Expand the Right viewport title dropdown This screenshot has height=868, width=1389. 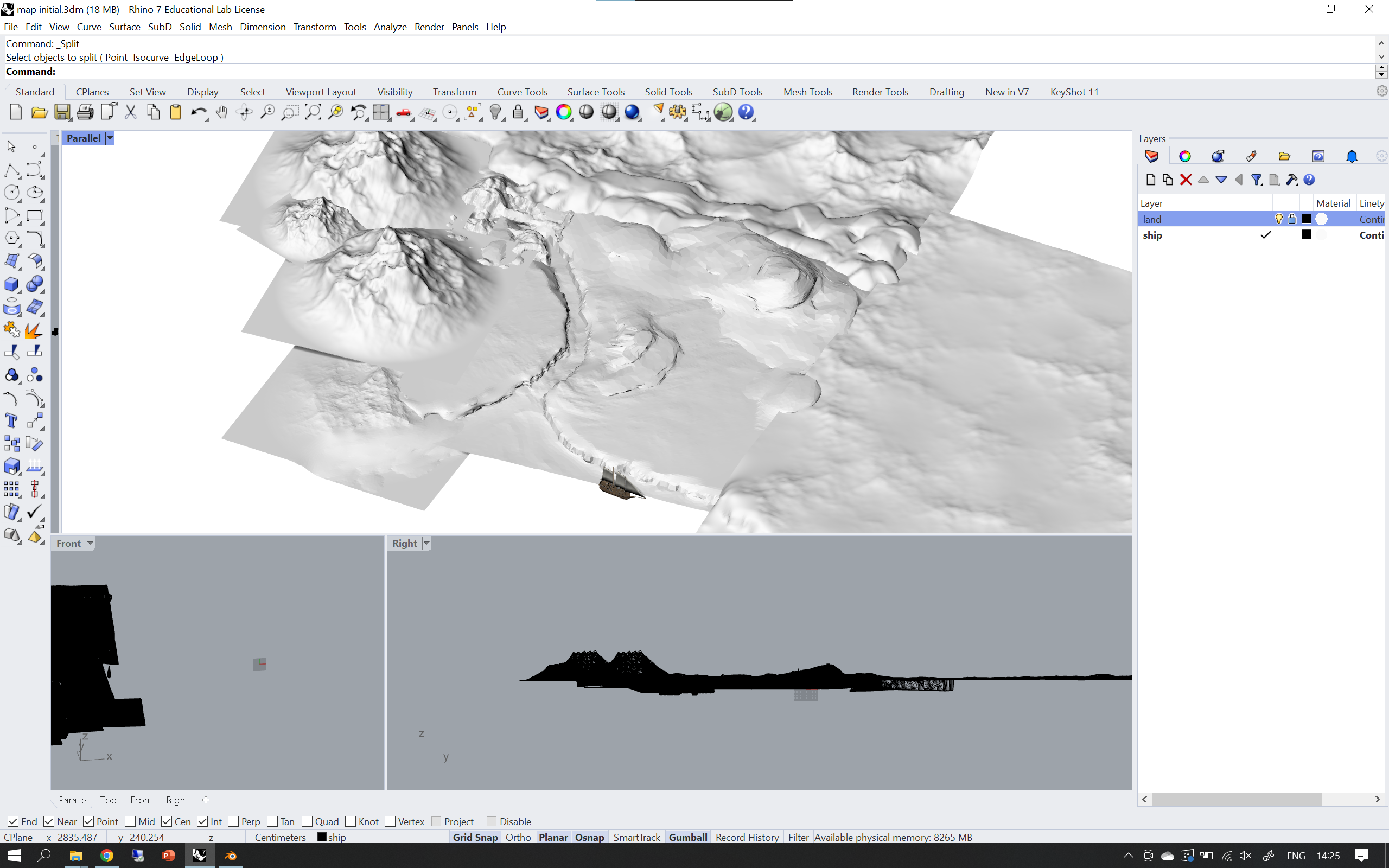(426, 543)
